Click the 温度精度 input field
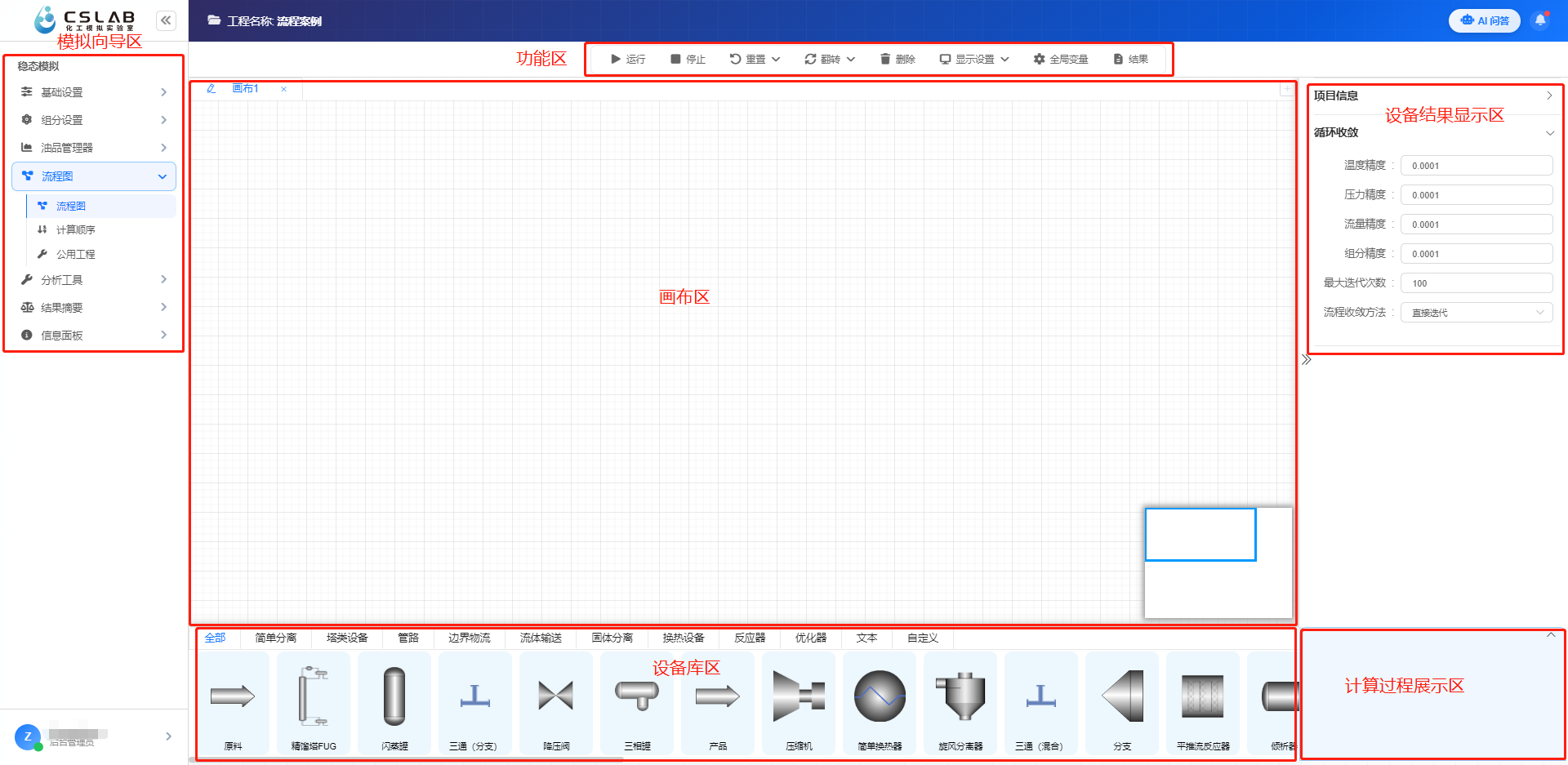1568x765 pixels. click(x=1477, y=166)
